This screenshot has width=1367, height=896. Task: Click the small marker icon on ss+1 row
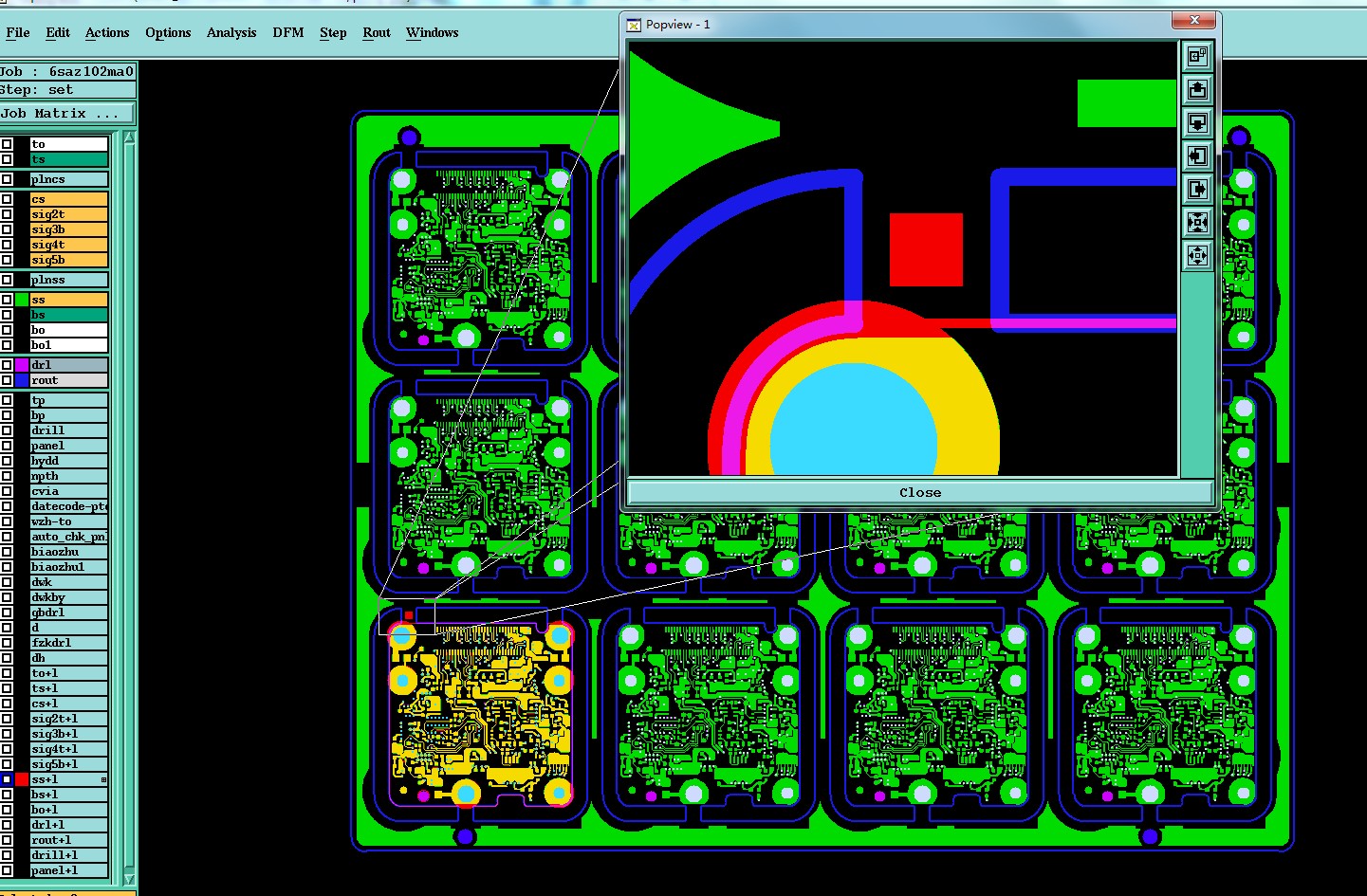click(x=103, y=779)
